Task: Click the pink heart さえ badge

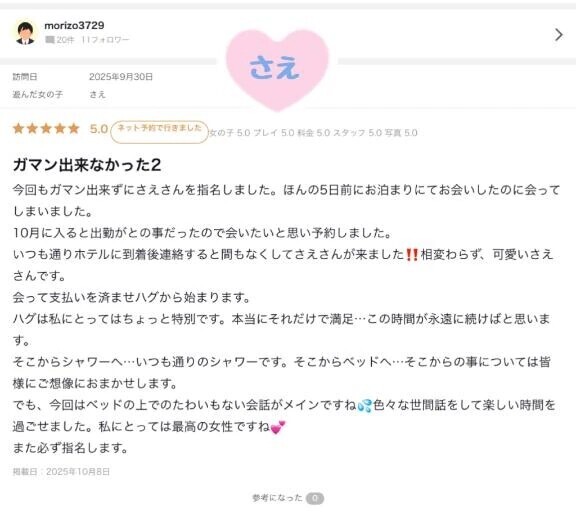Action: [x=277, y=69]
